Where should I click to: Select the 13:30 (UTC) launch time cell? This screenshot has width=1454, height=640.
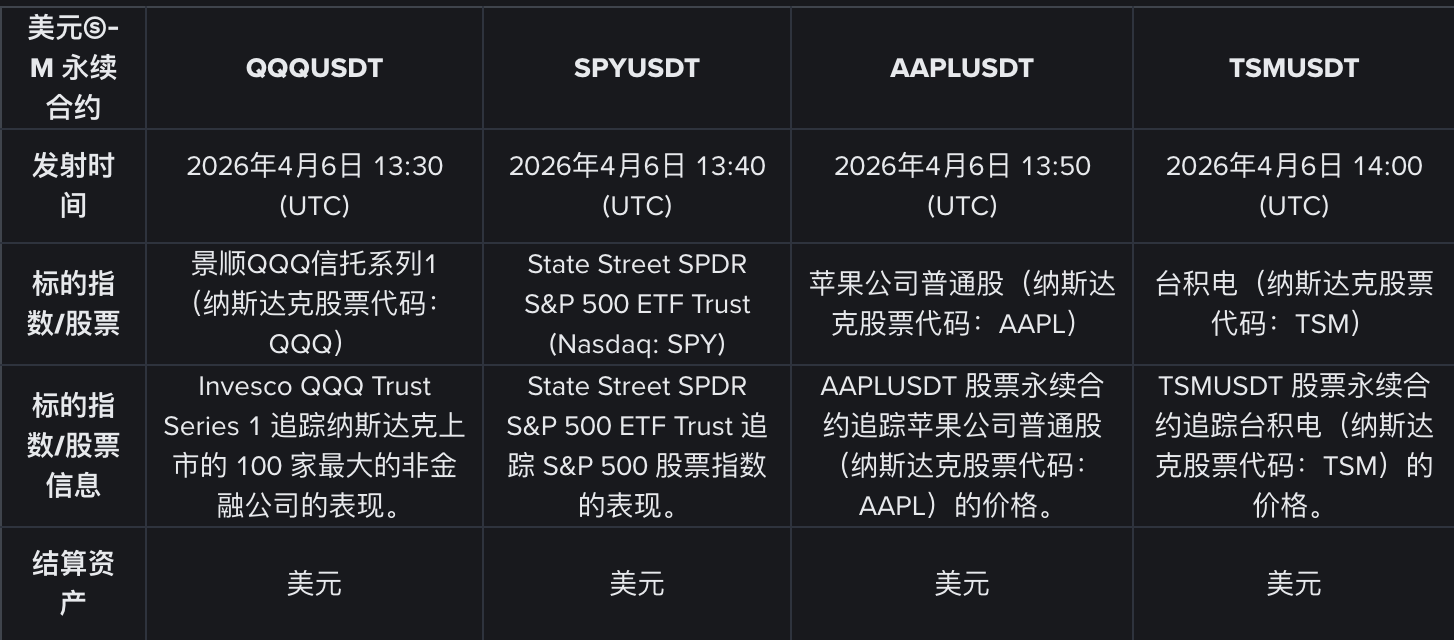(314, 185)
